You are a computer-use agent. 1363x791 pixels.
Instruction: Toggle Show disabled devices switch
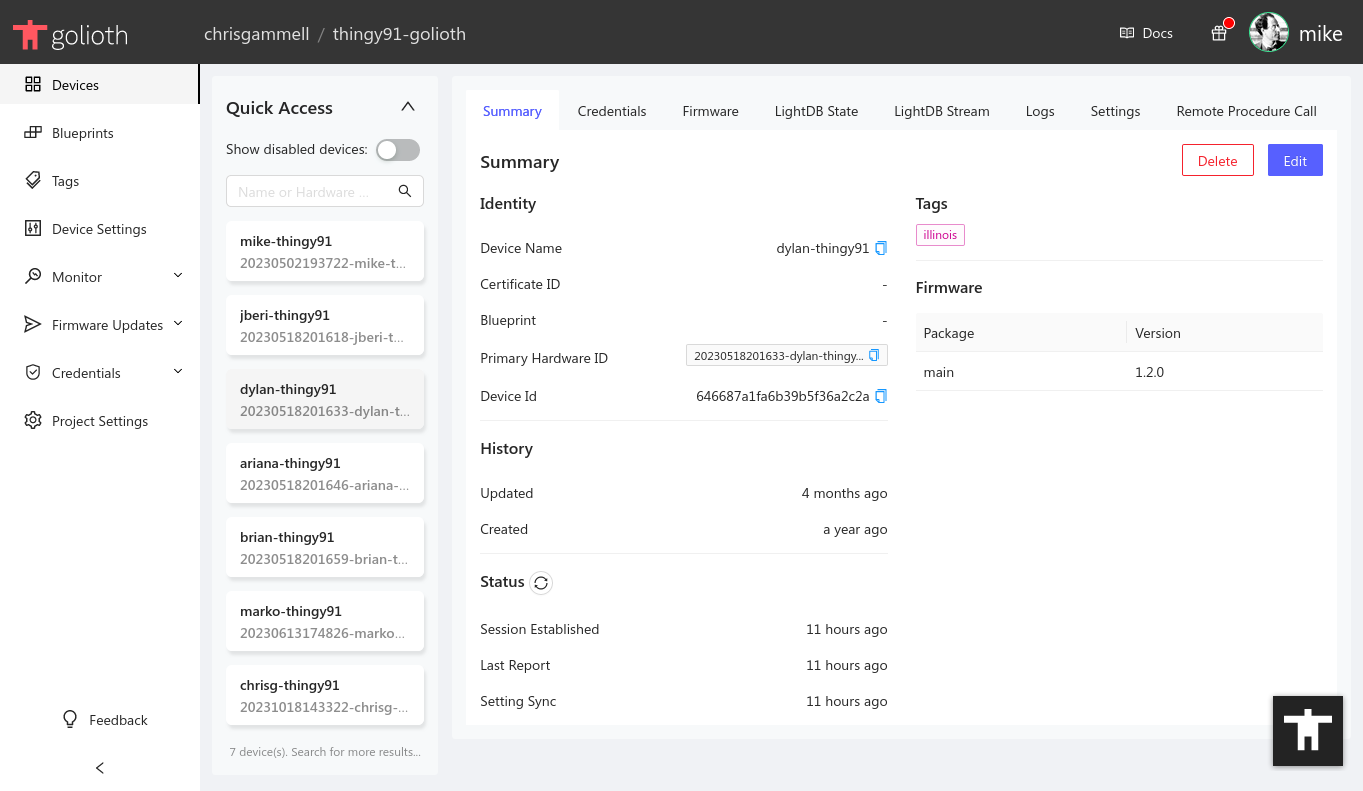click(x=397, y=150)
